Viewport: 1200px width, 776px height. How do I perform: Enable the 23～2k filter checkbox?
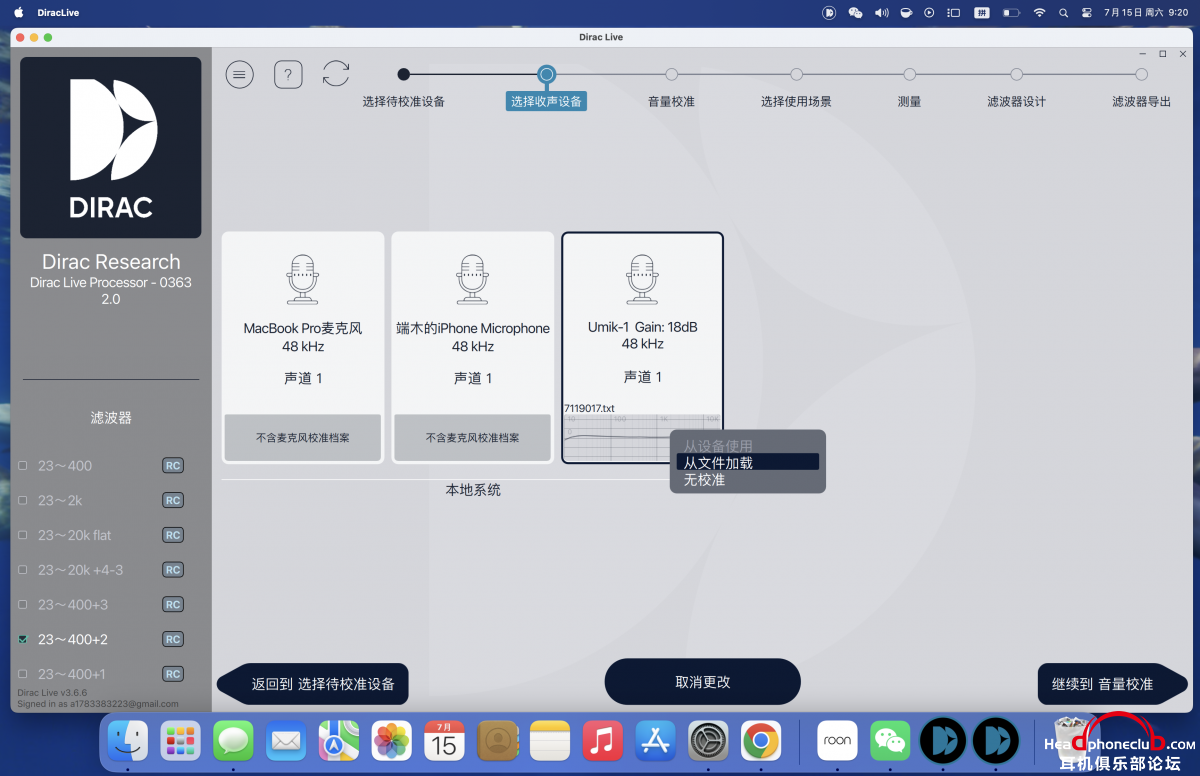click(x=23, y=501)
